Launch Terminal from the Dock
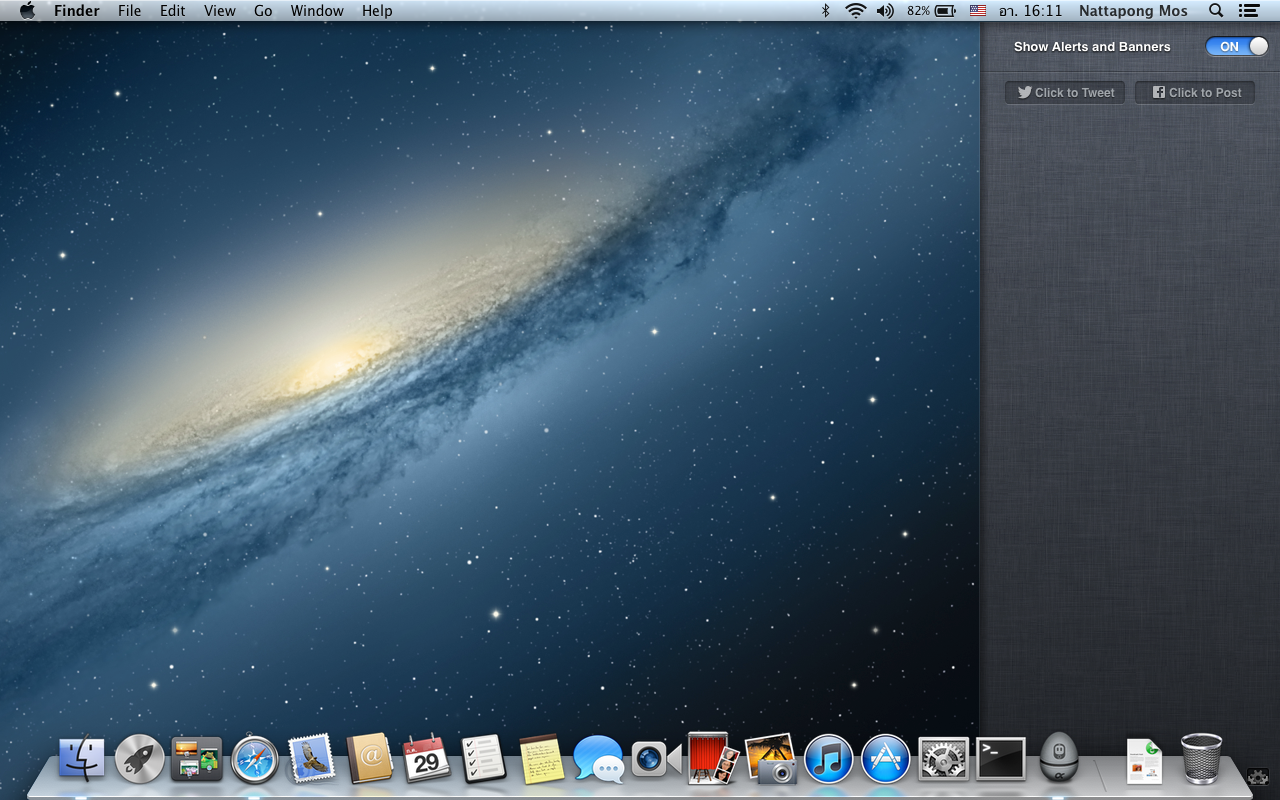 coord(1001,759)
